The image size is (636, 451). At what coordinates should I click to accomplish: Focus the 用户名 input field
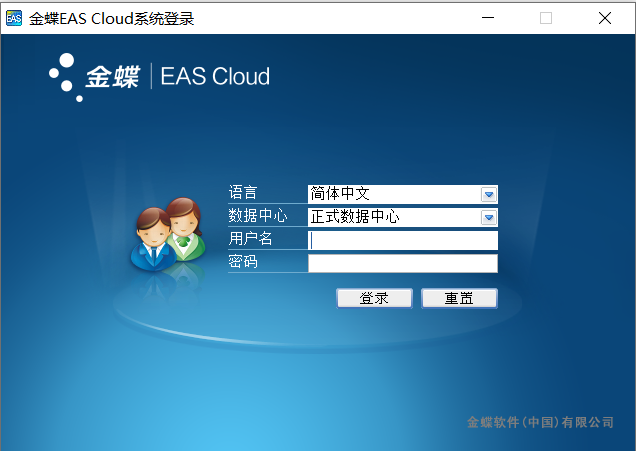(x=403, y=241)
